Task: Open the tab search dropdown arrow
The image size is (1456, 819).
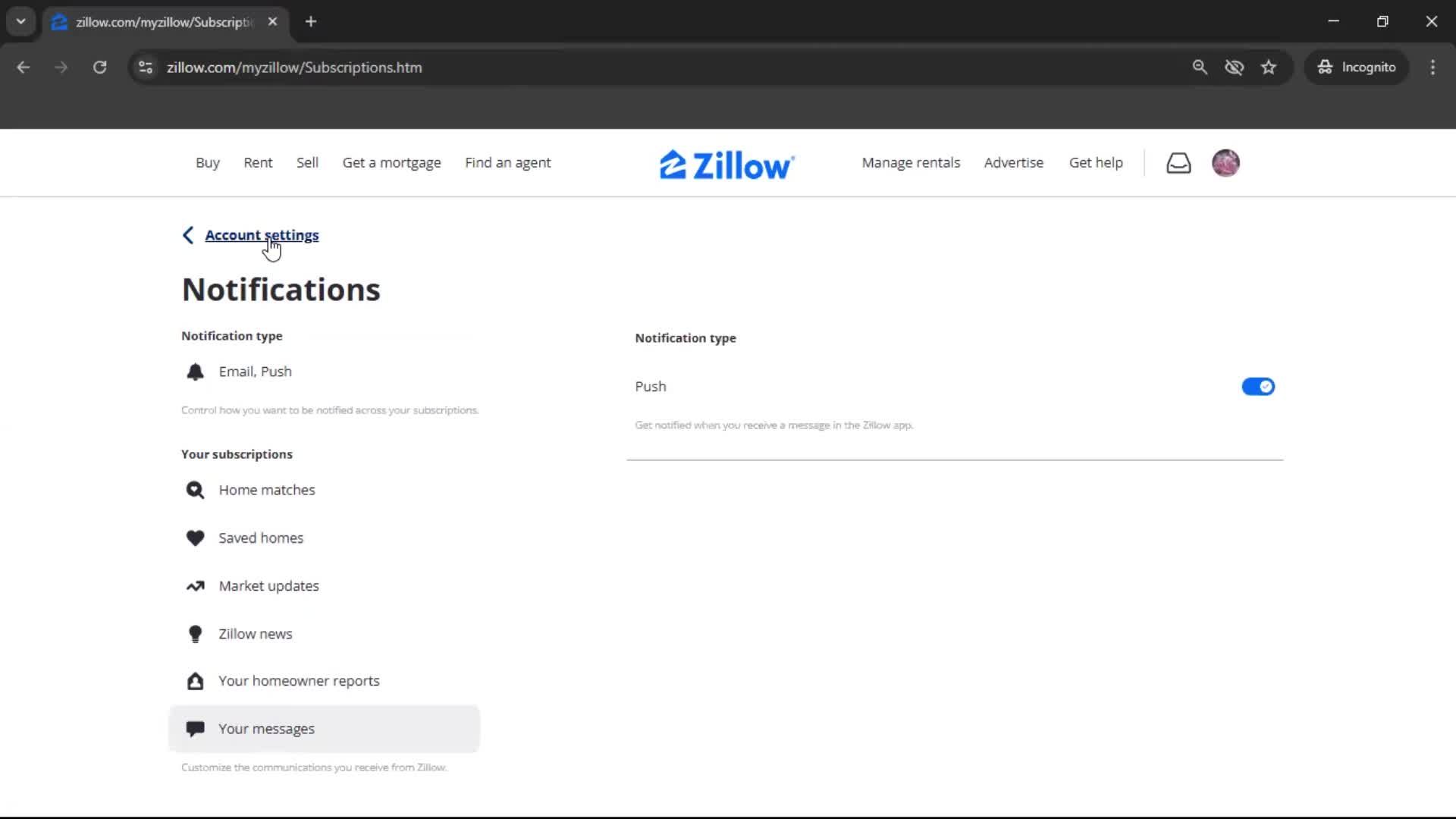Action: click(x=21, y=21)
